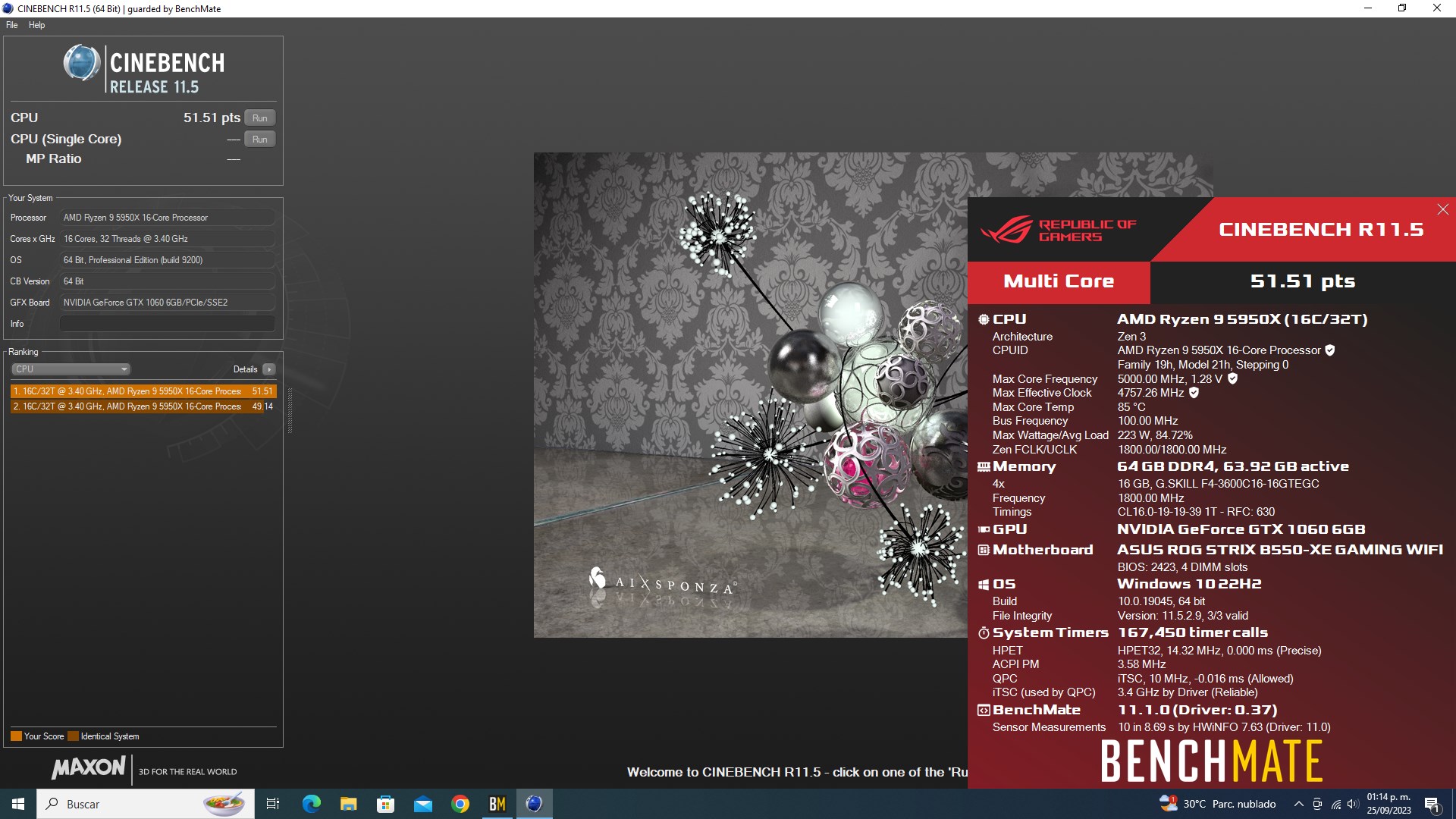Click the taskbar search box
Screen dimensions: 1456x819
pyautogui.click(x=144, y=804)
